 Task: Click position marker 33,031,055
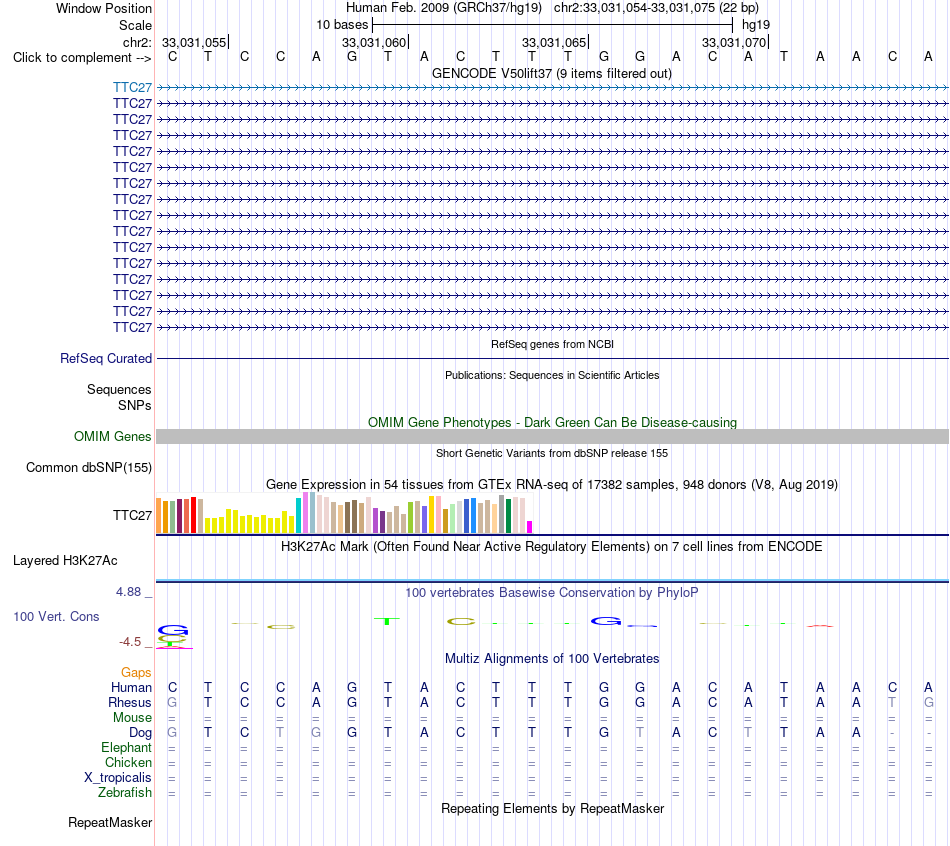tap(194, 42)
